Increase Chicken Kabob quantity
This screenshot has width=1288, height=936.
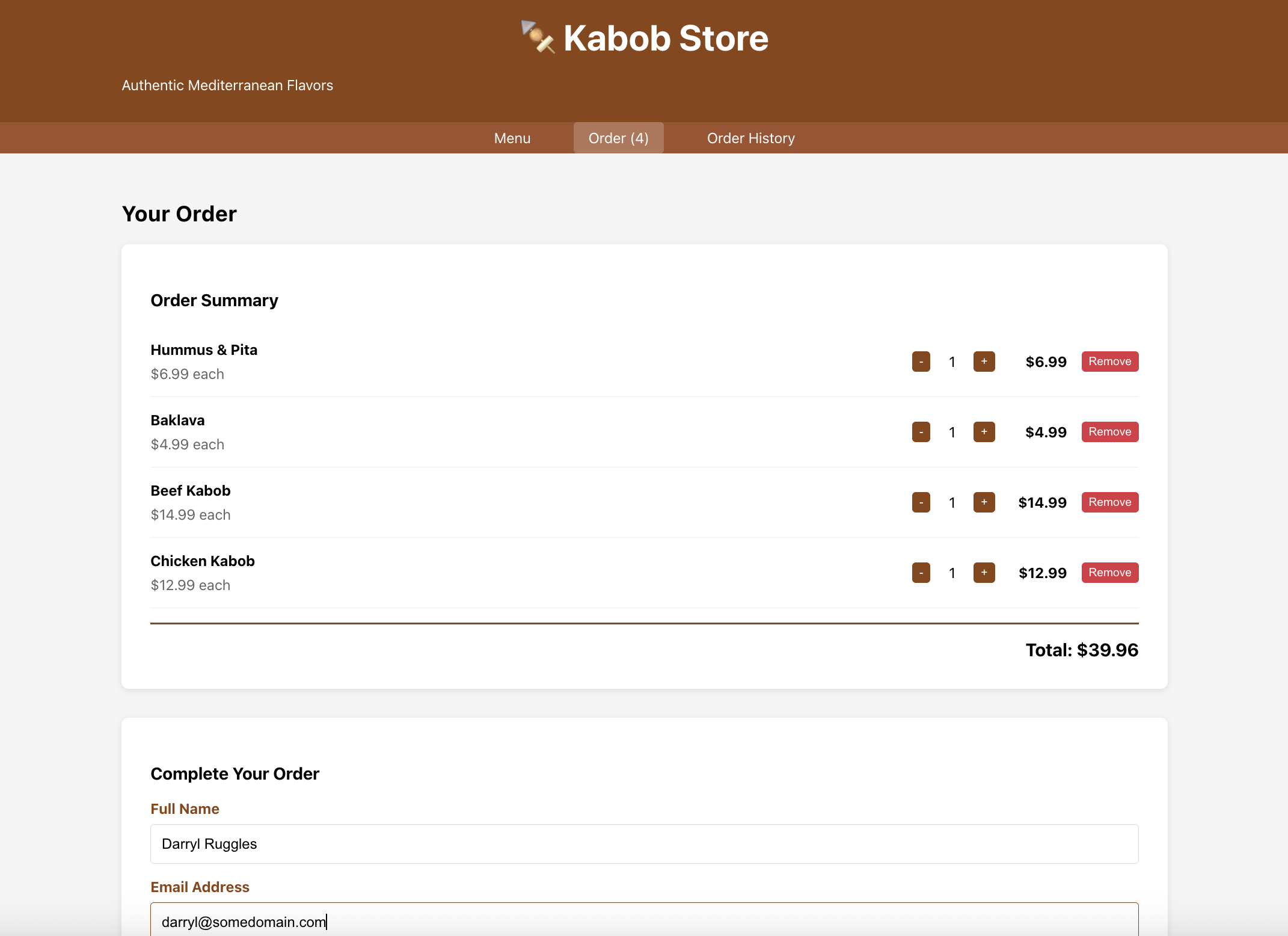click(984, 573)
